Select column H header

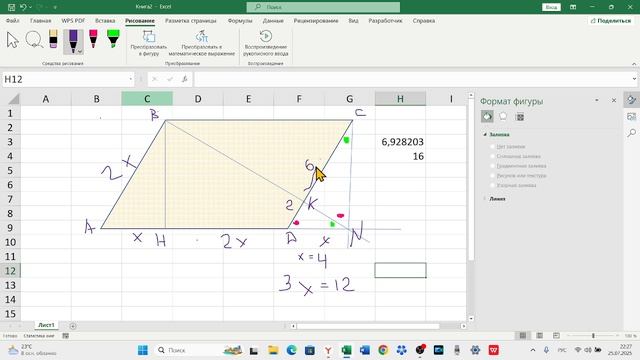tap(400, 99)
